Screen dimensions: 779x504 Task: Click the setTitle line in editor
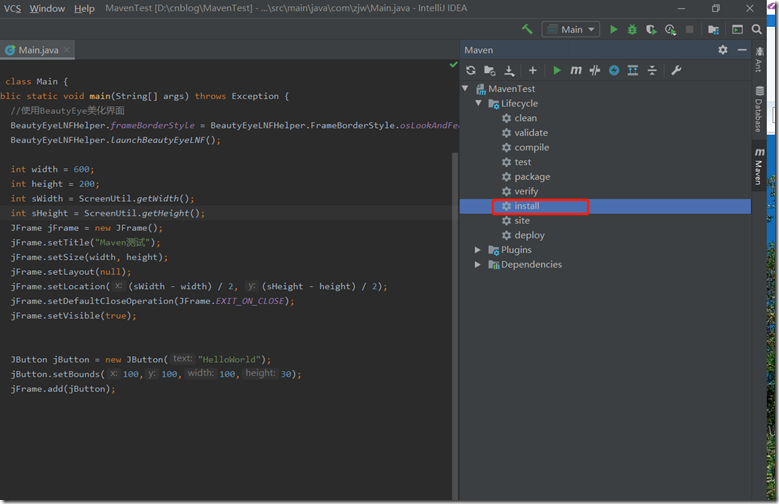[x=85, y=243]
